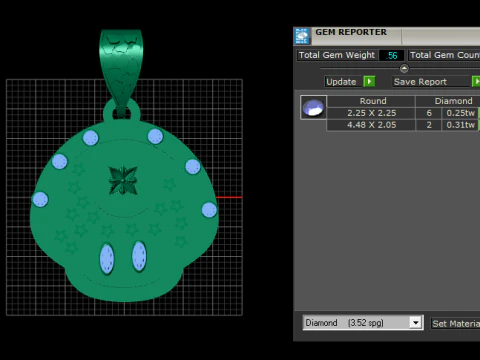Click the Update button
This screenshot has height=360, width=480.
click(343, 82)
